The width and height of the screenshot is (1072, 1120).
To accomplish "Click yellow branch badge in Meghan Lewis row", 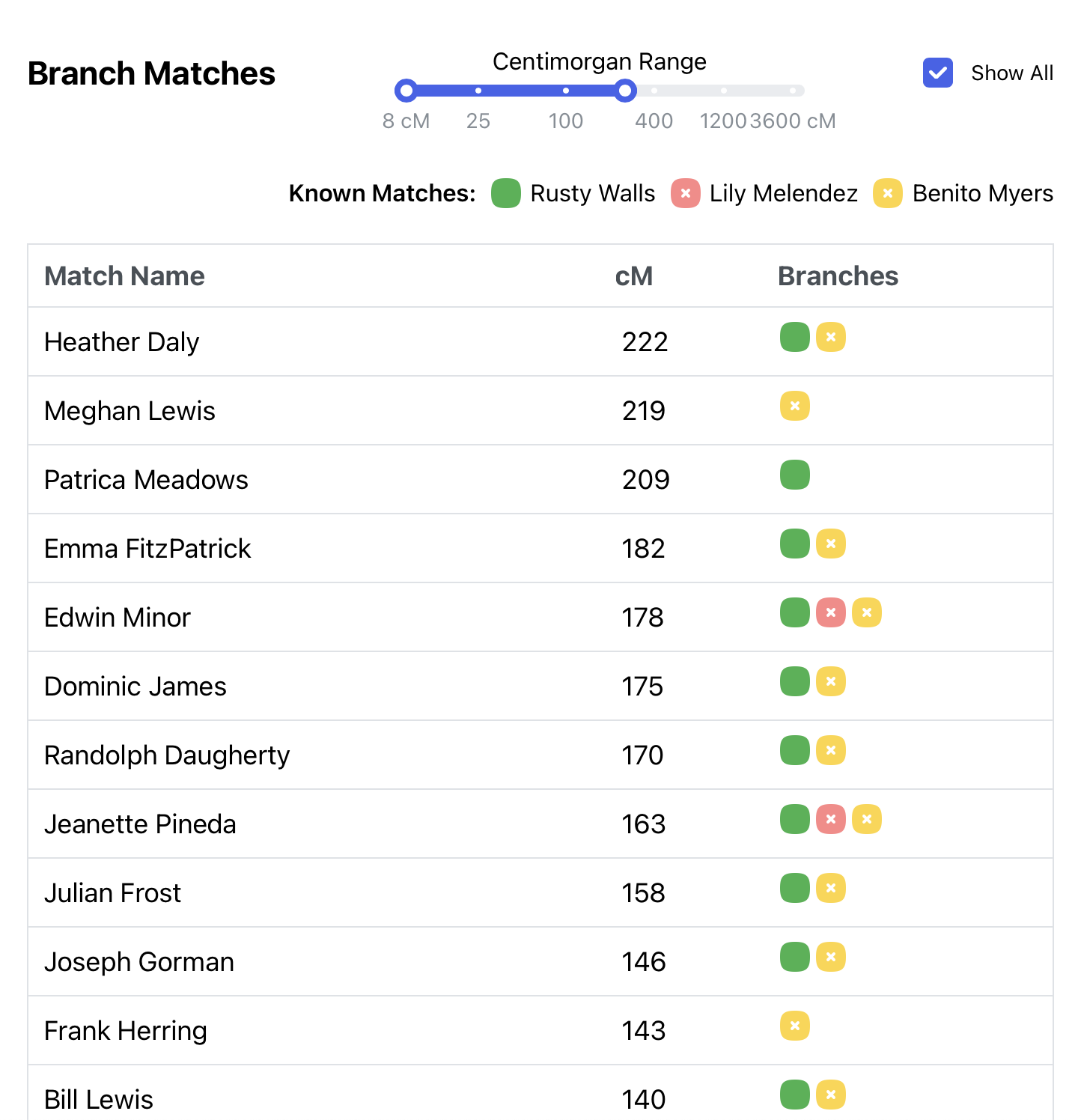I will [x=795, y=406].
